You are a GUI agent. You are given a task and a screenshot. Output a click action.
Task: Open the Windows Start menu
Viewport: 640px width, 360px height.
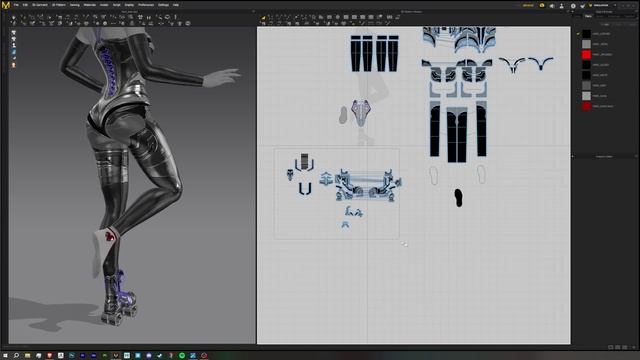point(5,356)
